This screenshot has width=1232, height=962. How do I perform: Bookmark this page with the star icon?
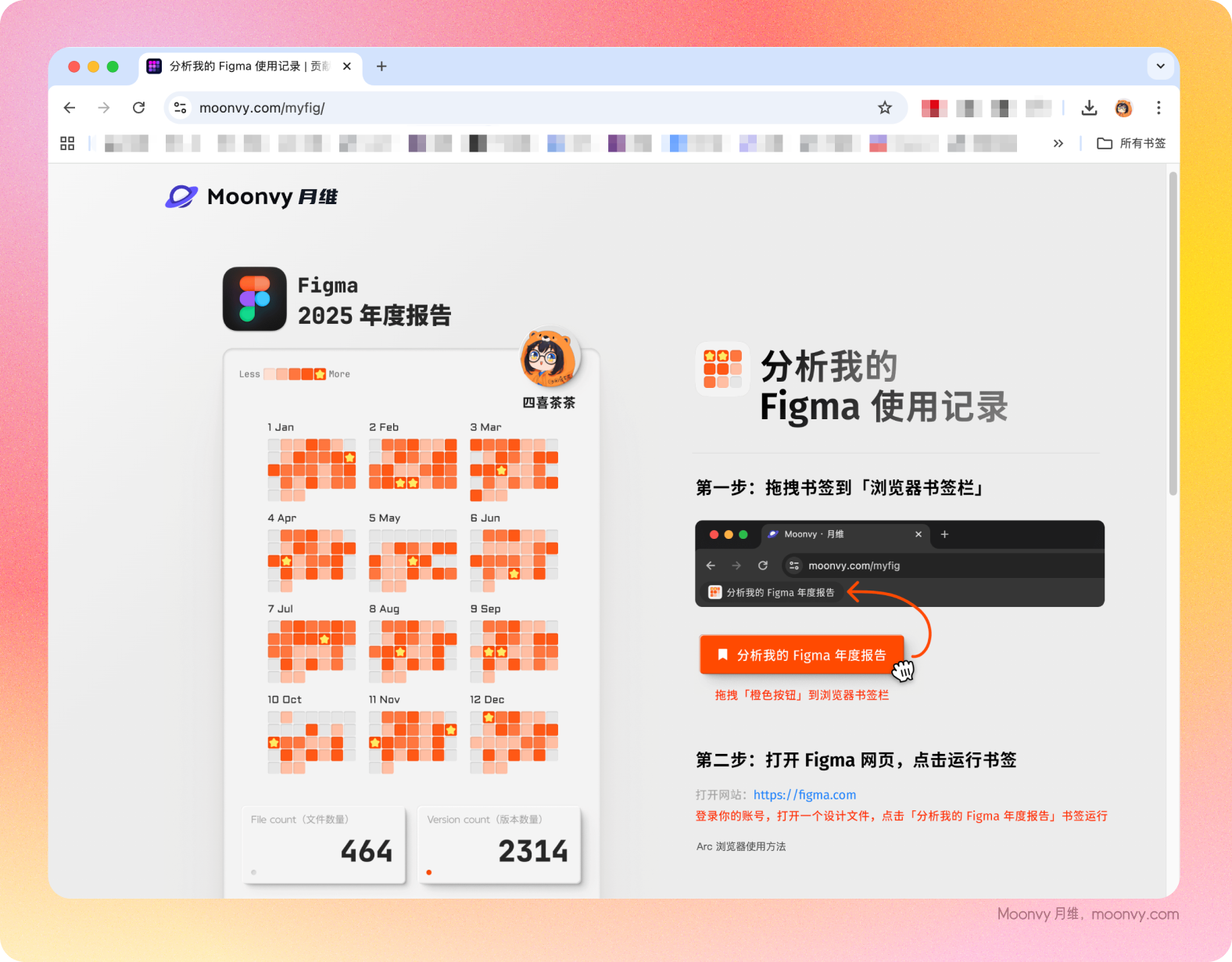(884, 108)
